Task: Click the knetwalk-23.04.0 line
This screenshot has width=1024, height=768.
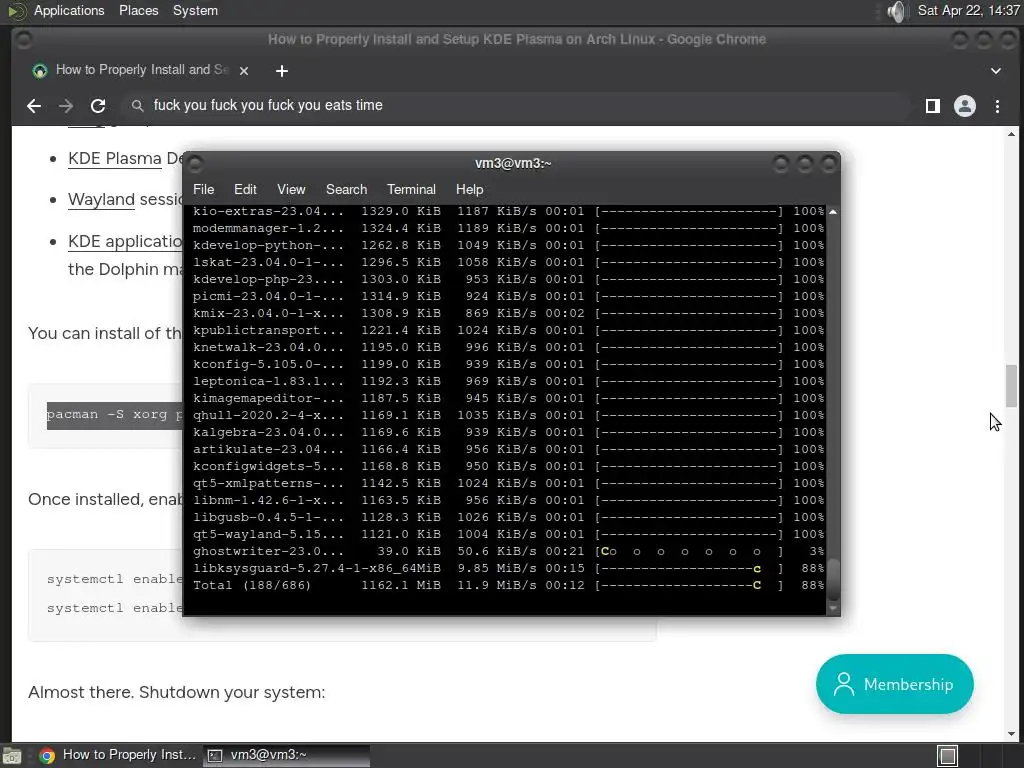Action: click(508, 347)
